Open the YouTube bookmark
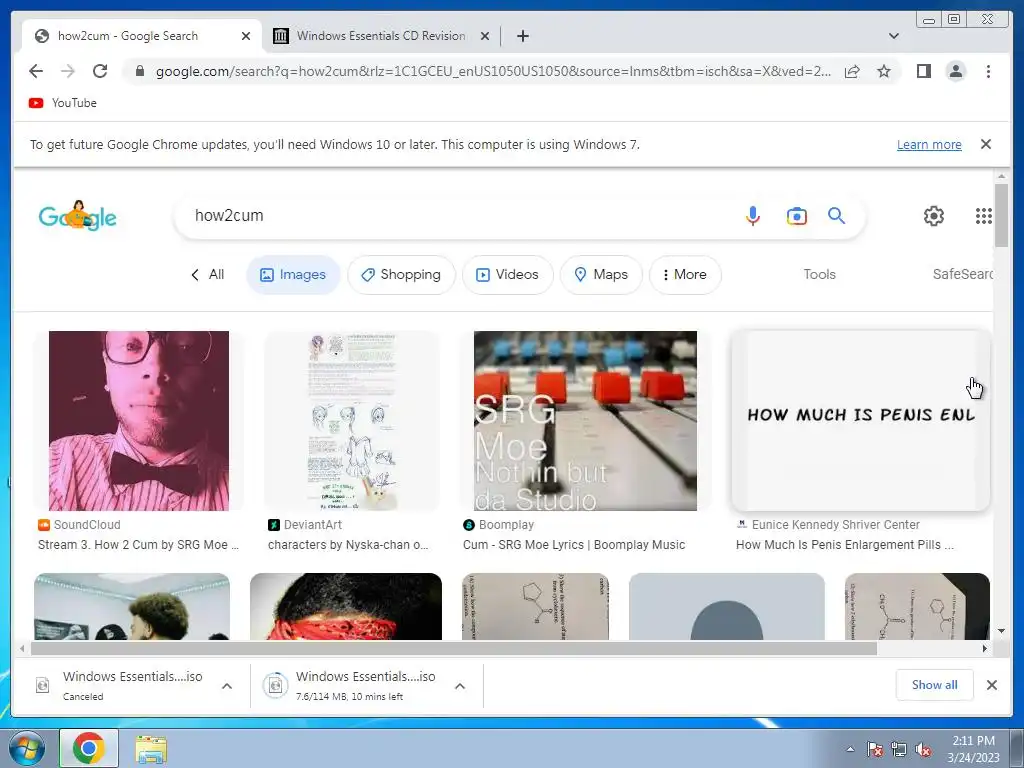This screenshot has height=768, width=1024. [x=63, y=103]
